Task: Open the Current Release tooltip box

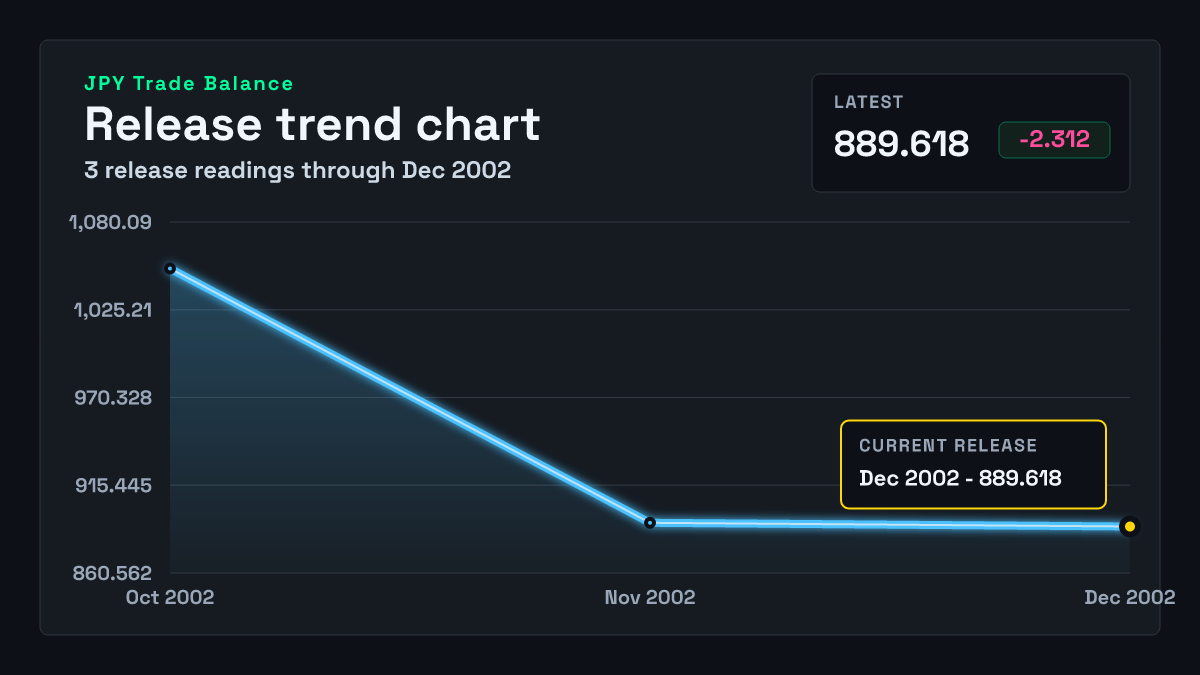Action: pyautogui.click(x=973, y=464)
